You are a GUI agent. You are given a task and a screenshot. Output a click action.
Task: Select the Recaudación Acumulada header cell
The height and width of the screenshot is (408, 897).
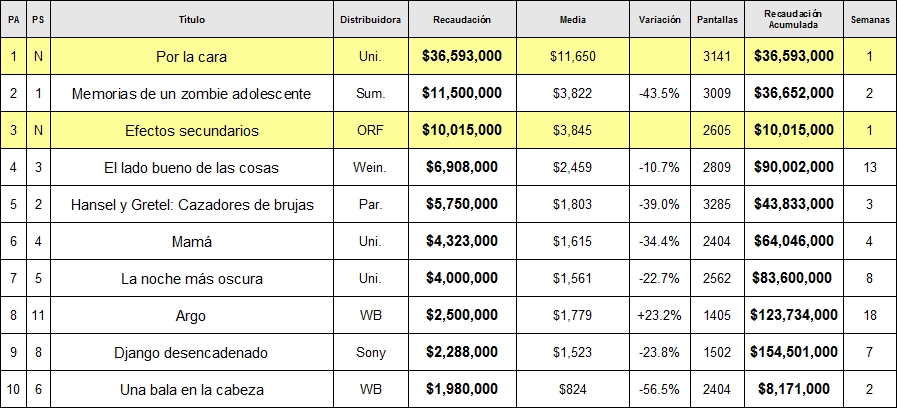click(x=793, y=19)
